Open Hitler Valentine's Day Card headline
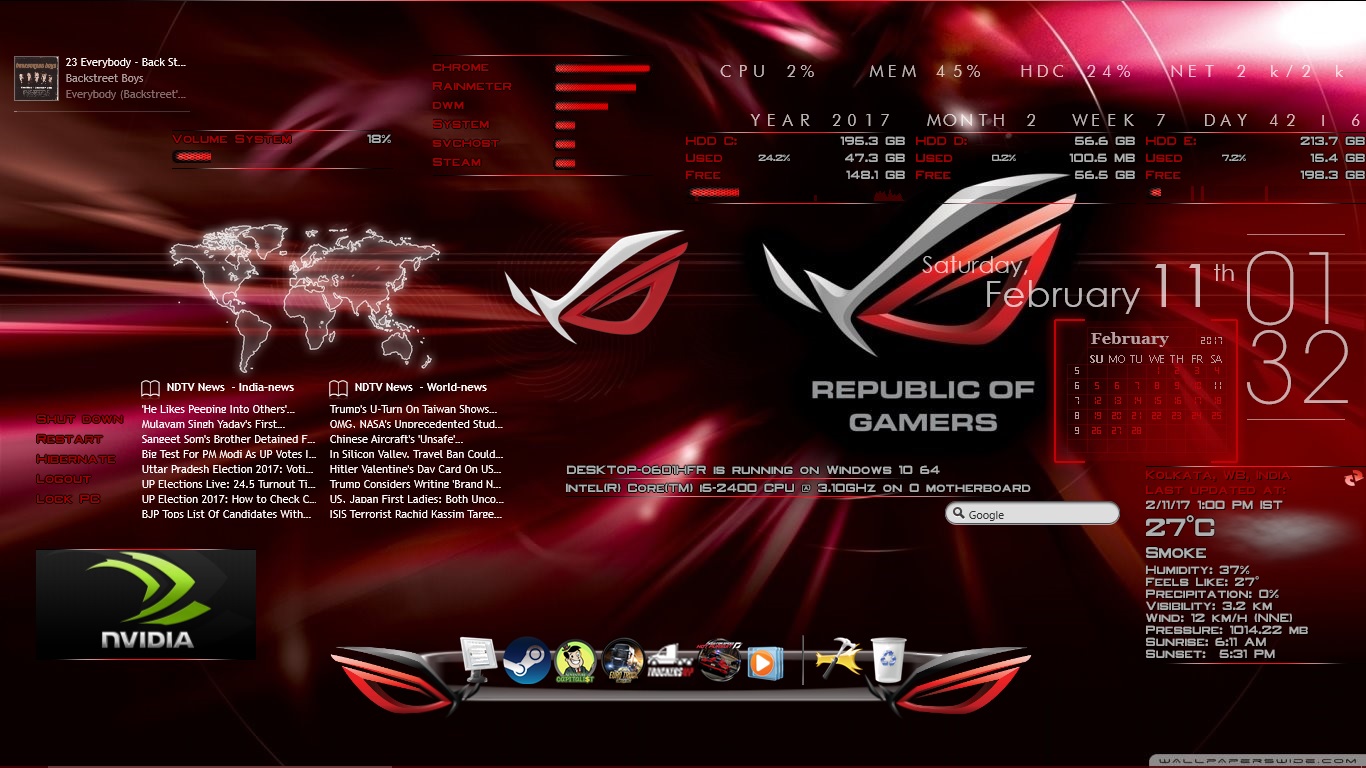This screenshot has height=768, width=1366. pyautogui.click(x=415, y=469)
